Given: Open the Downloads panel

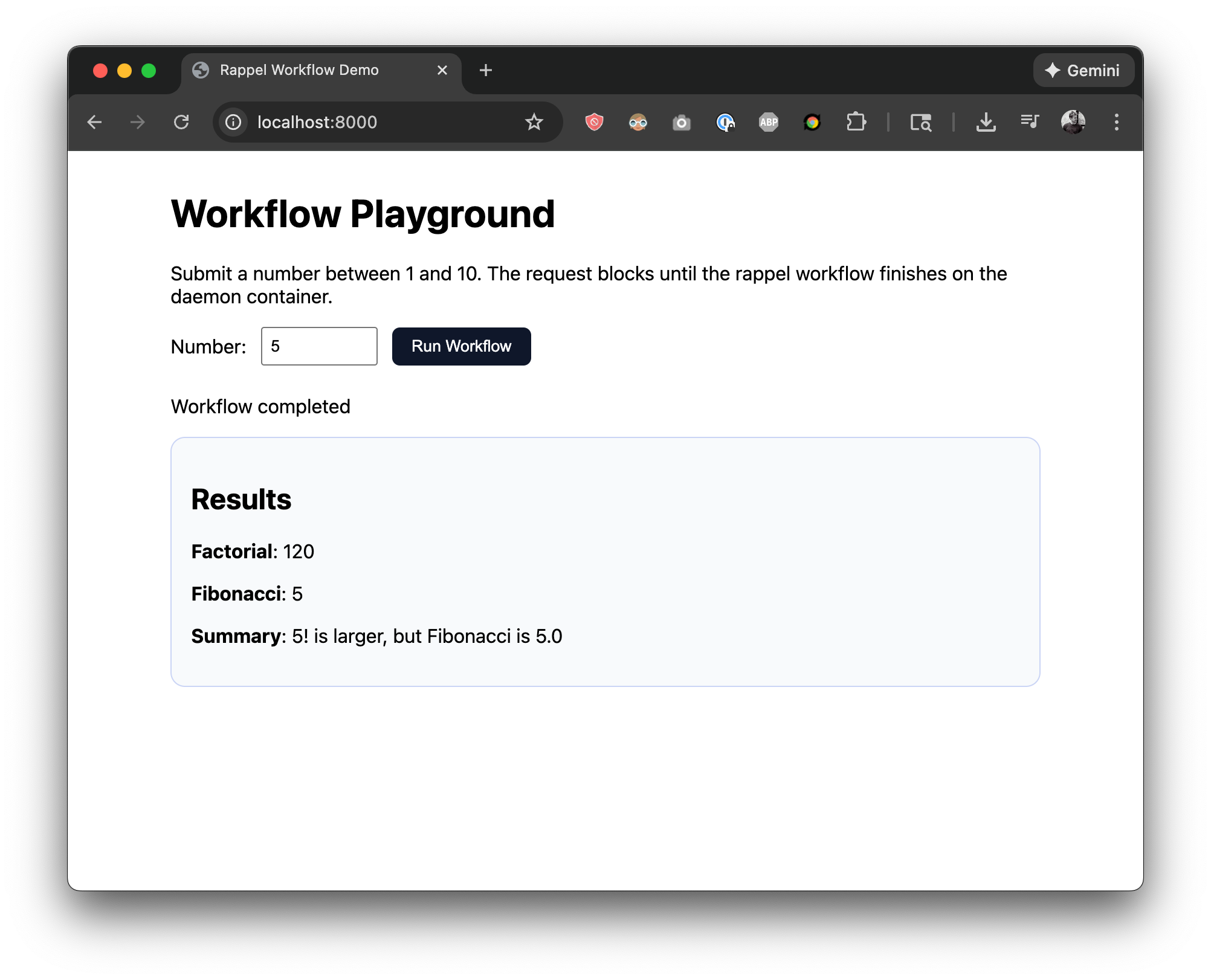Looking at the screenshot, I should click(x=986, y=122).
